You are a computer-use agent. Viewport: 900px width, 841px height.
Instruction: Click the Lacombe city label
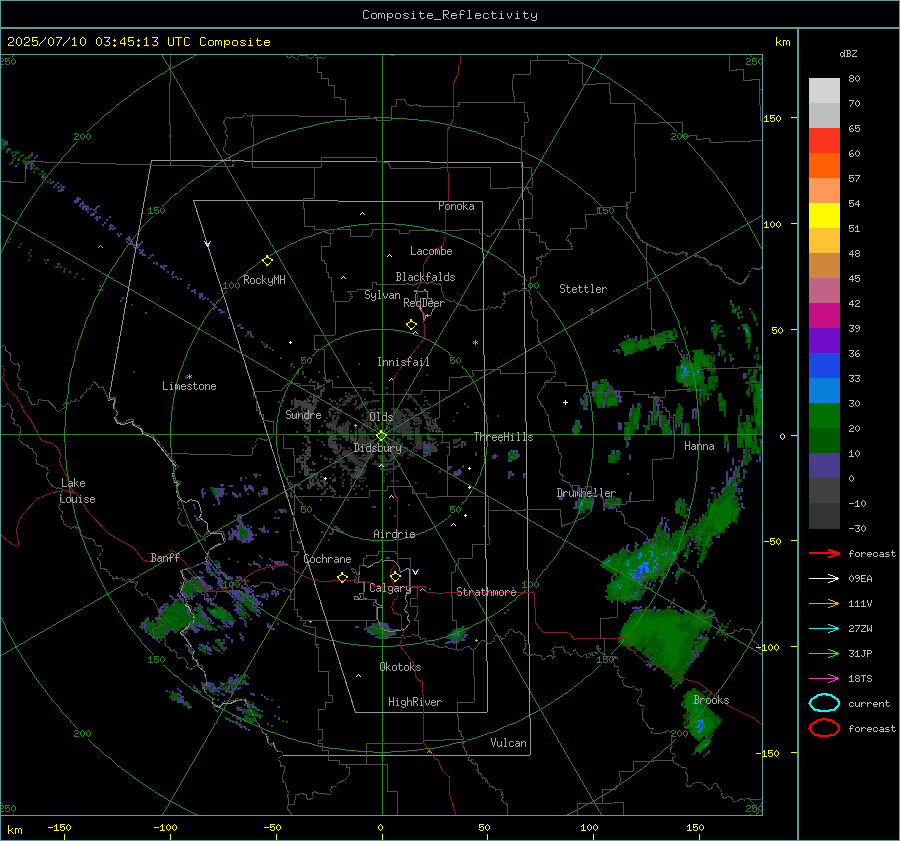(431, 251)
